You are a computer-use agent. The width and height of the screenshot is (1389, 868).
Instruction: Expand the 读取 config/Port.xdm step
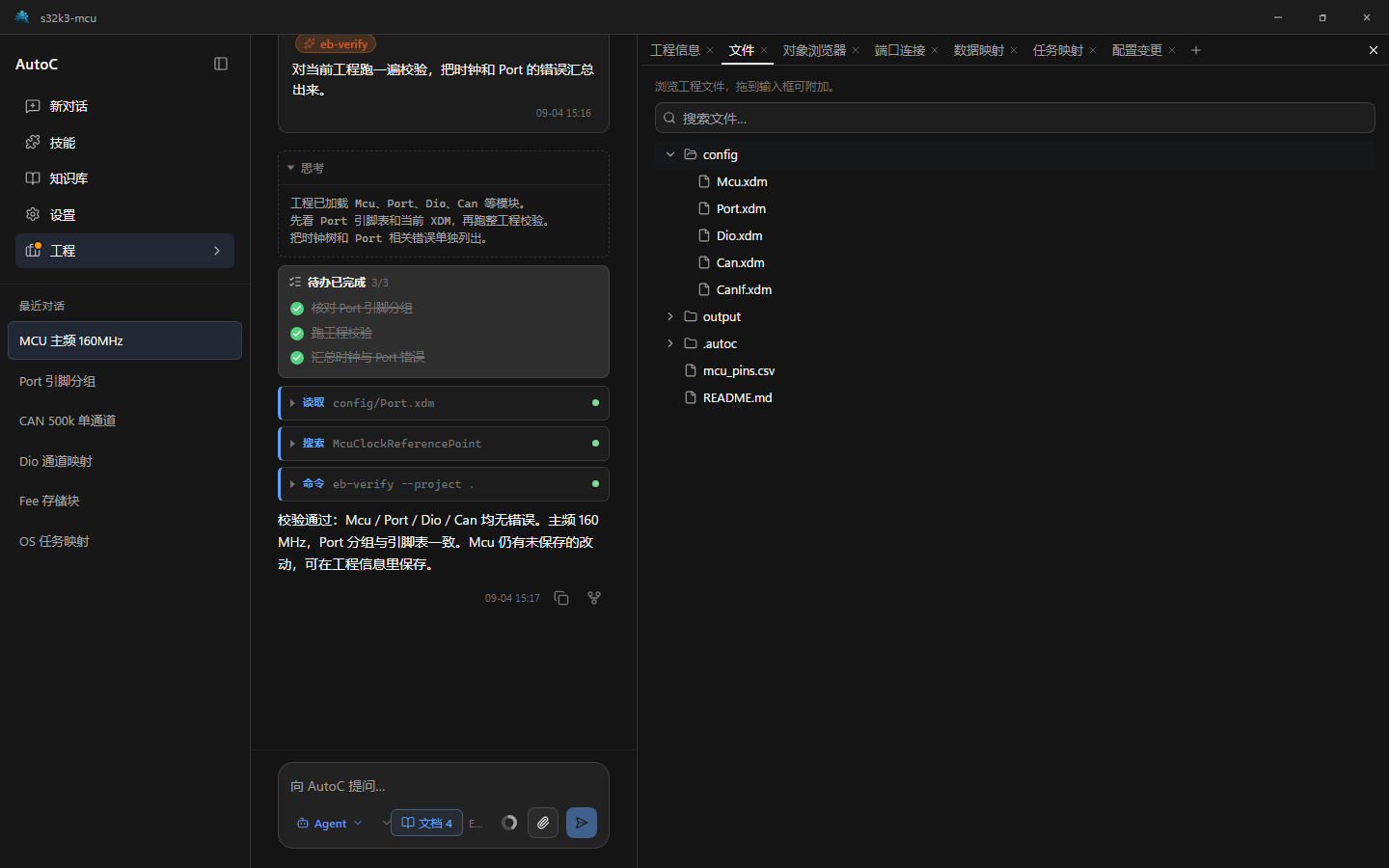[444, 403]
